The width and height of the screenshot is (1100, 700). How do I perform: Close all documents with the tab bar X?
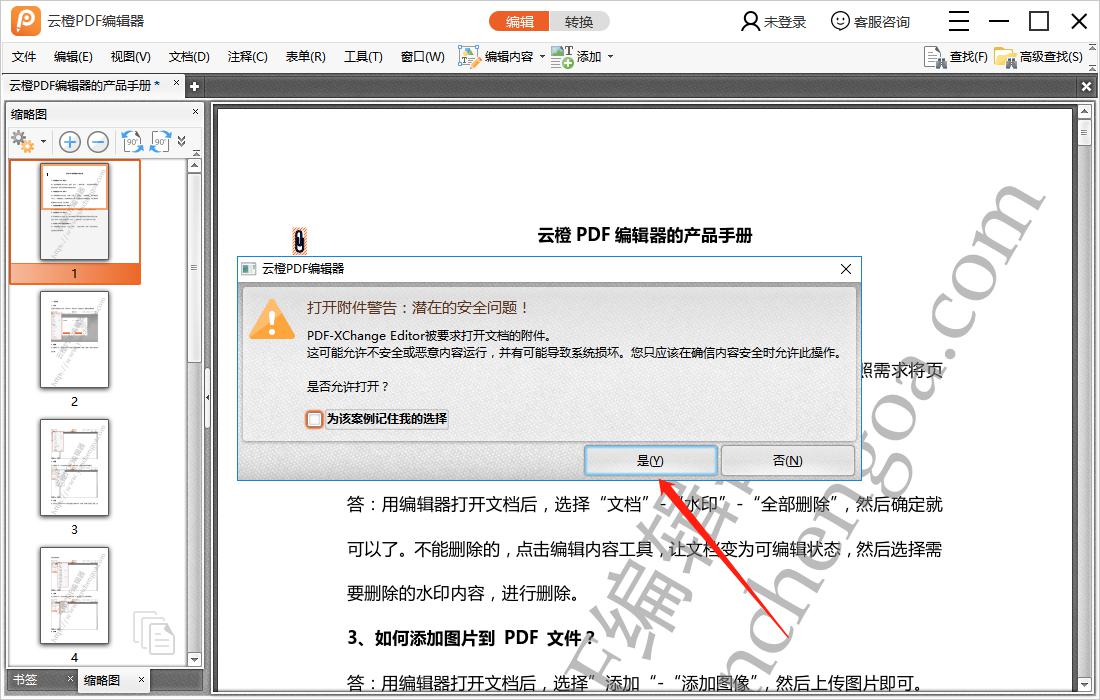(1086, 86)
